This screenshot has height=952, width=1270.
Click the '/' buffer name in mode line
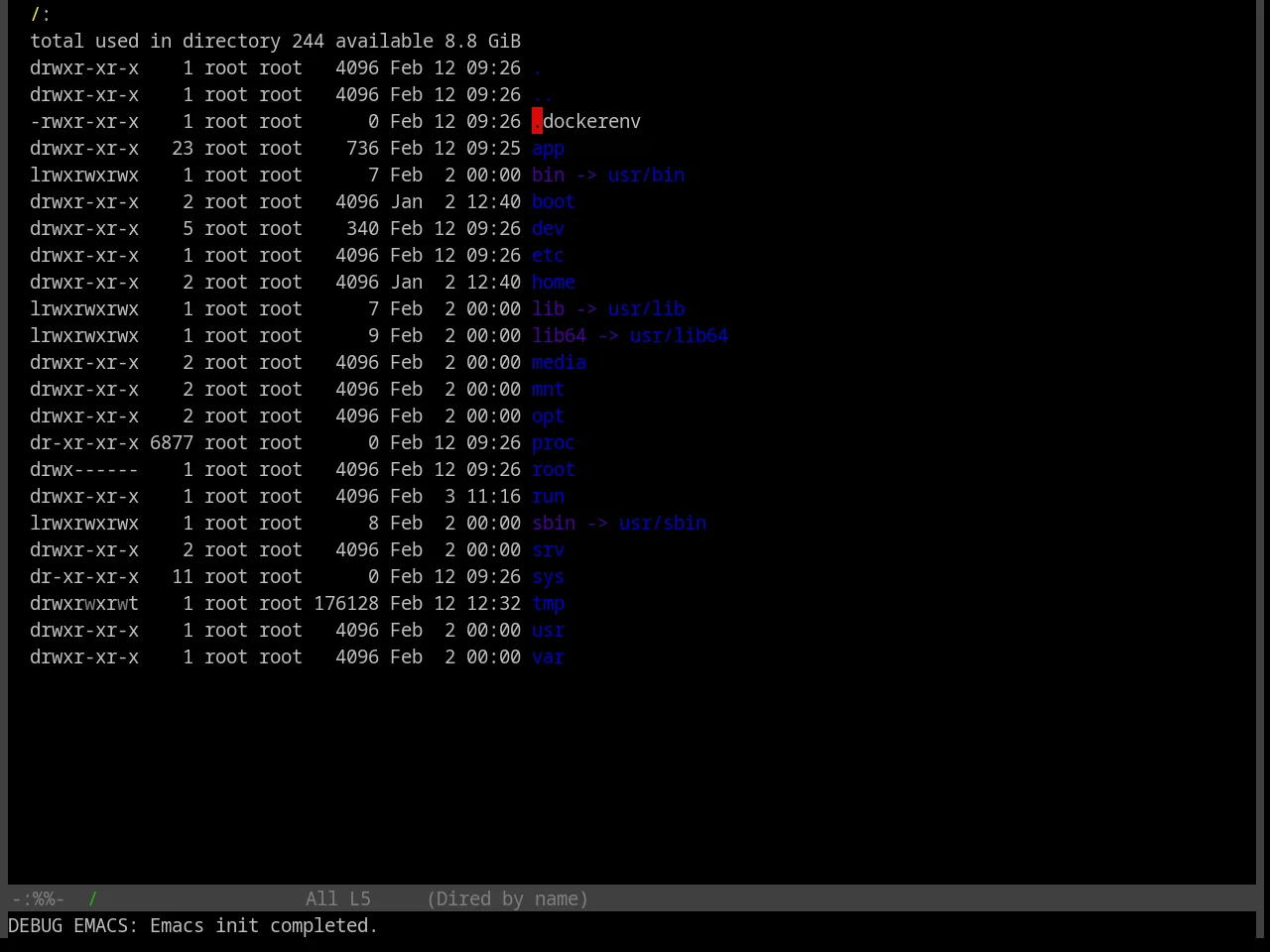(x=92, y=898)
